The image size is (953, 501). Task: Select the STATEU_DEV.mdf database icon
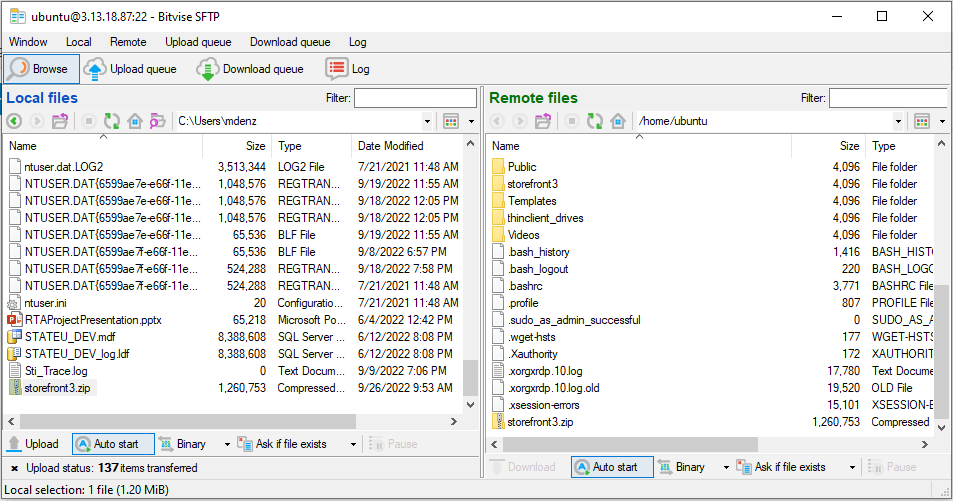click(15, 337)
